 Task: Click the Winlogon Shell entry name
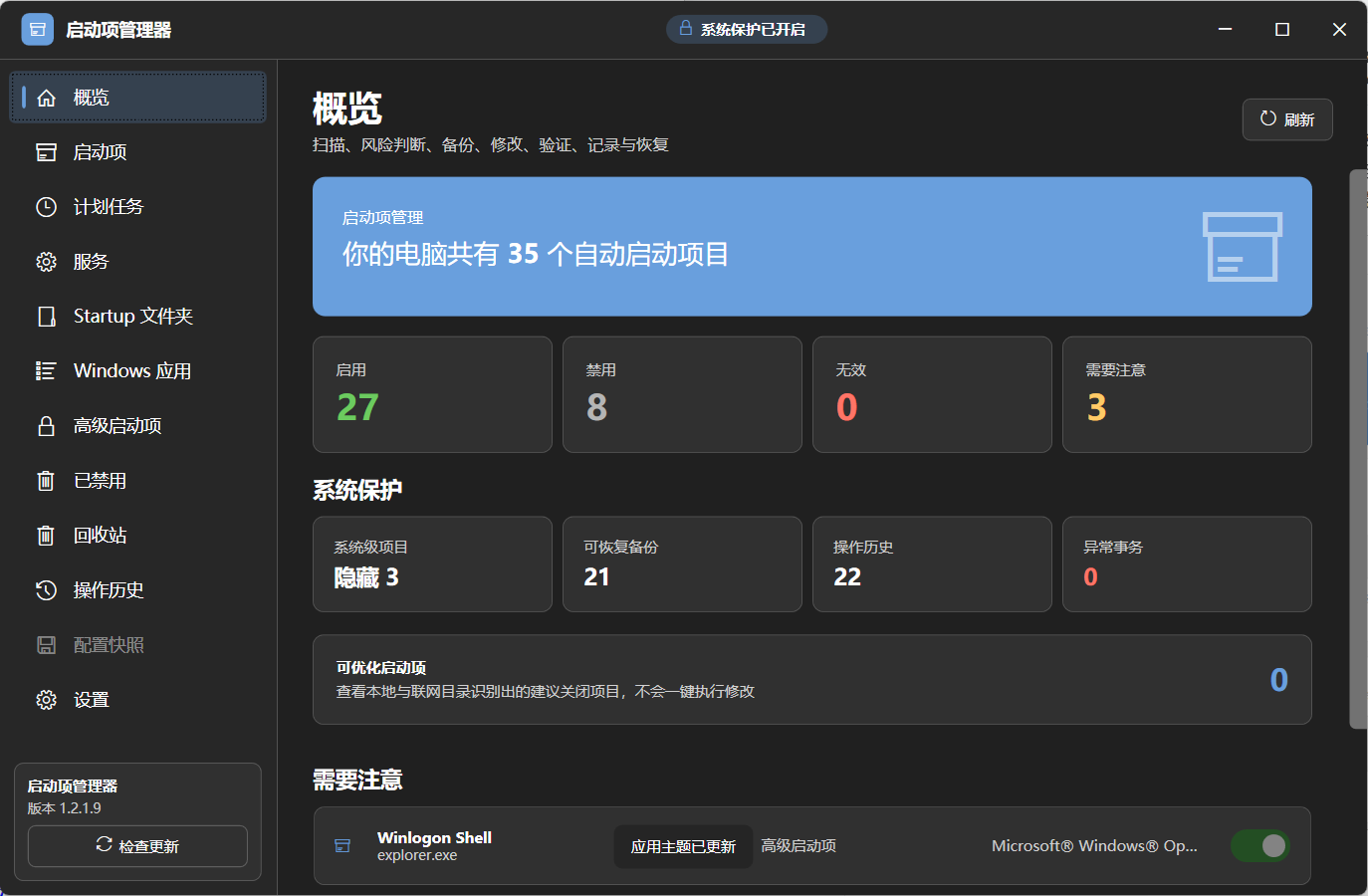[x=434, y=837]
